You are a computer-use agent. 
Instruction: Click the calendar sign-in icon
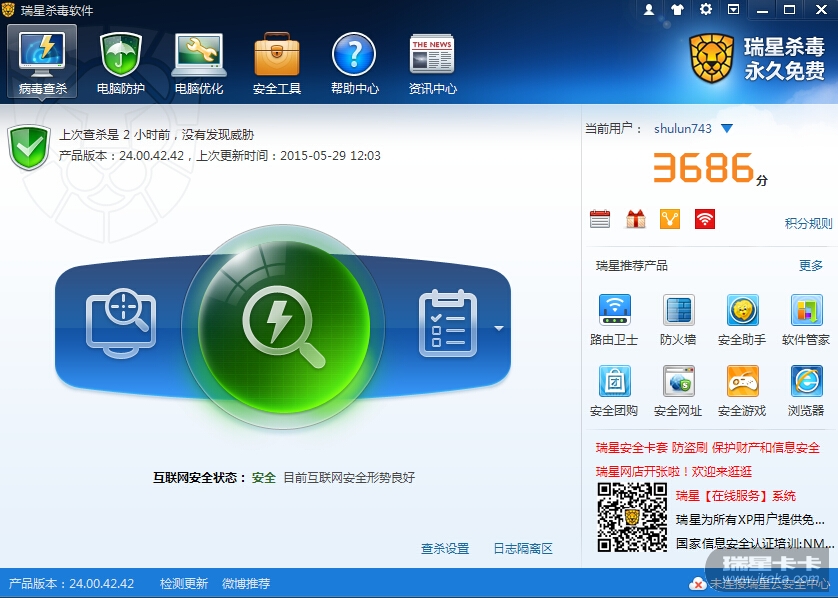[600, 219]
